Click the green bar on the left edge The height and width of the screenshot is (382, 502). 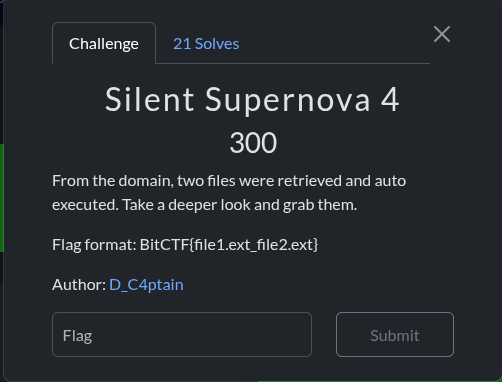[2, 198]
